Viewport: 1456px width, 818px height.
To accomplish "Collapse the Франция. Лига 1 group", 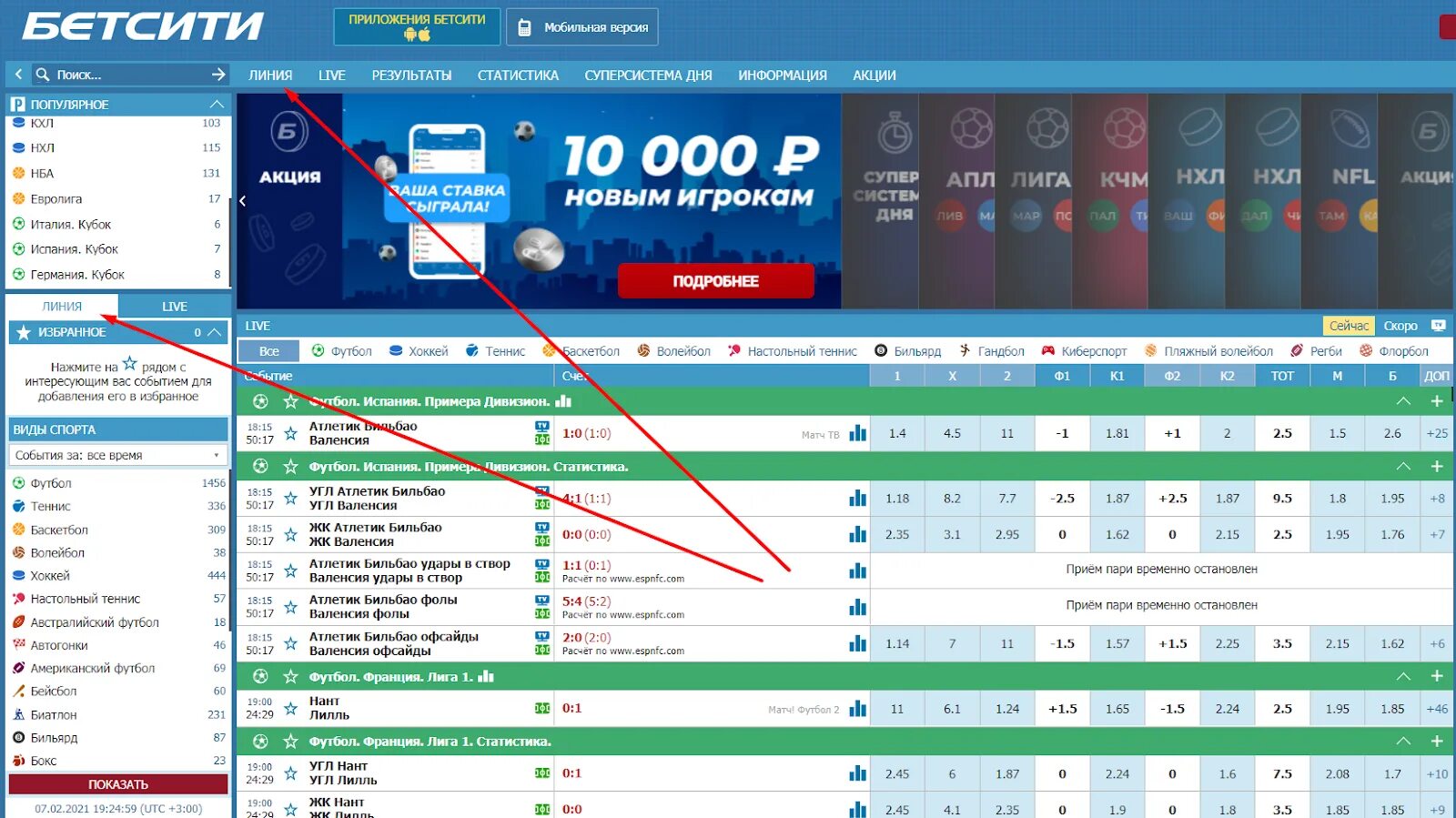I will (x=1403, y=676).
